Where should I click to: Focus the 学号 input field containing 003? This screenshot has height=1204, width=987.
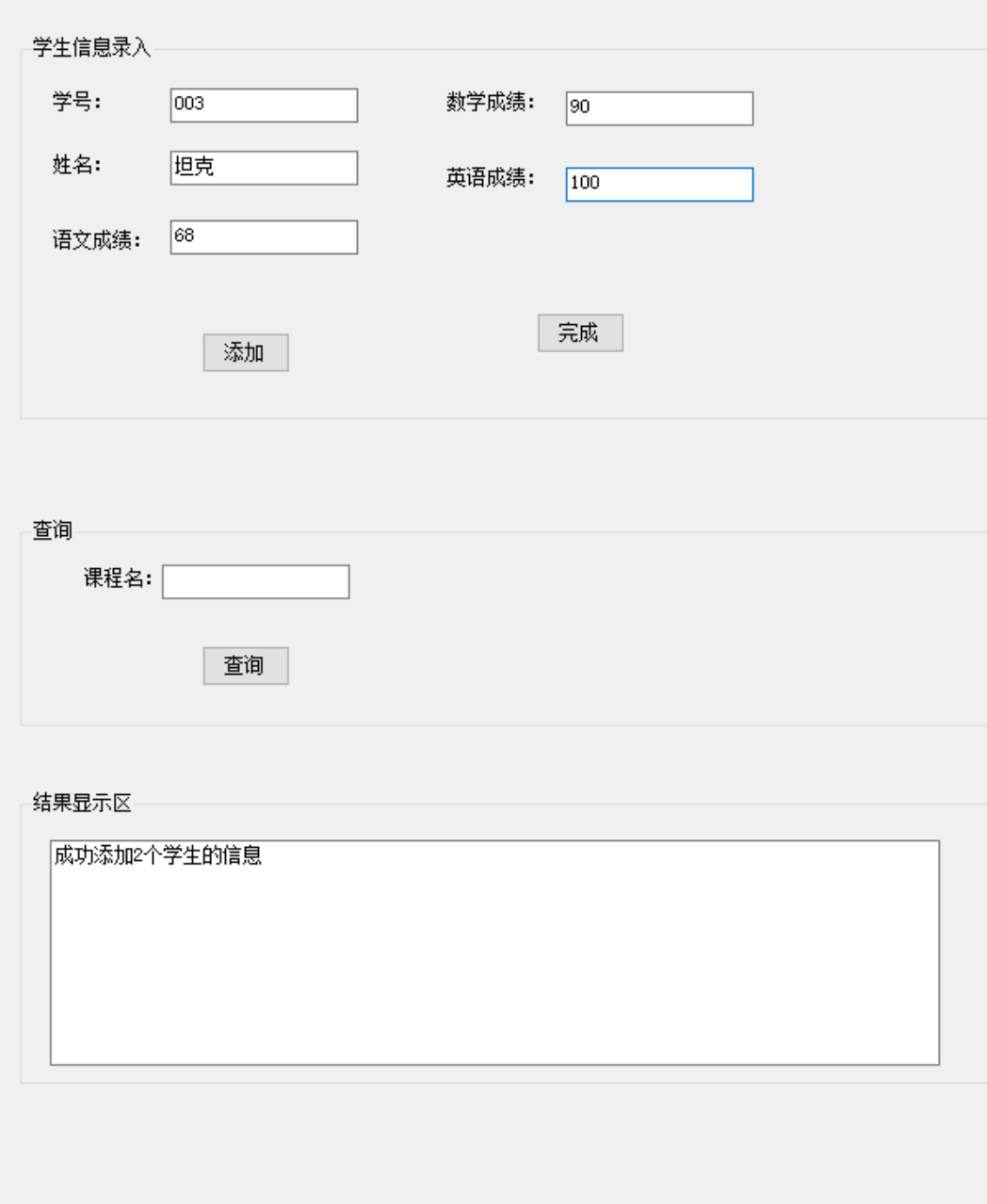pyautogui.click(x=264, y=105)
